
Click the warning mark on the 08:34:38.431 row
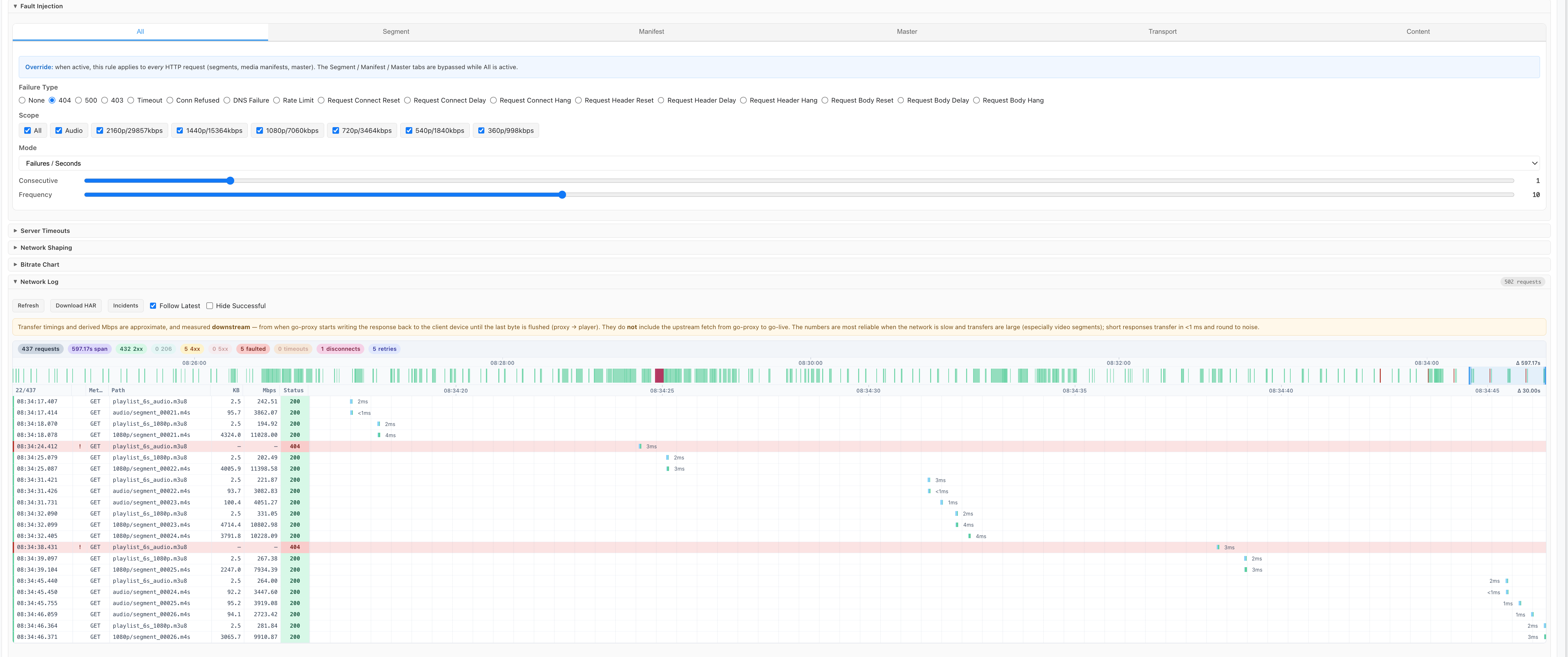(x=80, y=547)
